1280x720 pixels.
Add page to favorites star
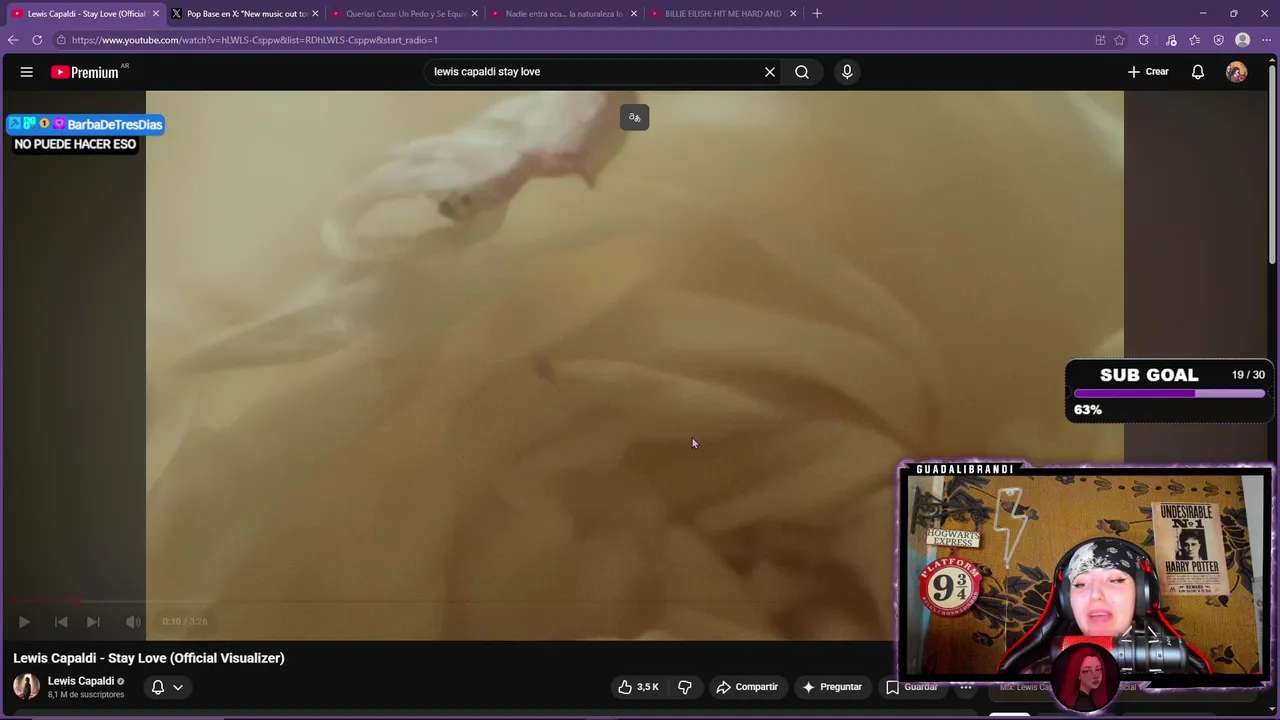pos(1120,40)
